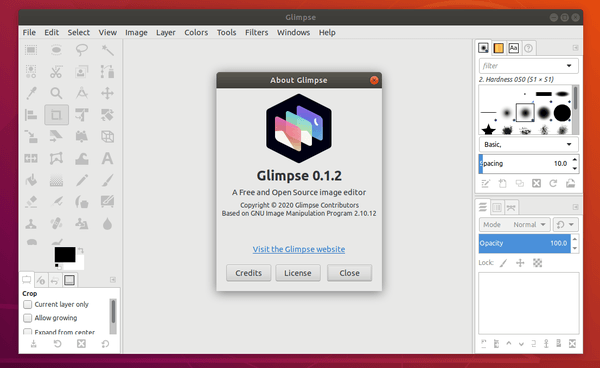Enable Allow growing checkbox

28,318
